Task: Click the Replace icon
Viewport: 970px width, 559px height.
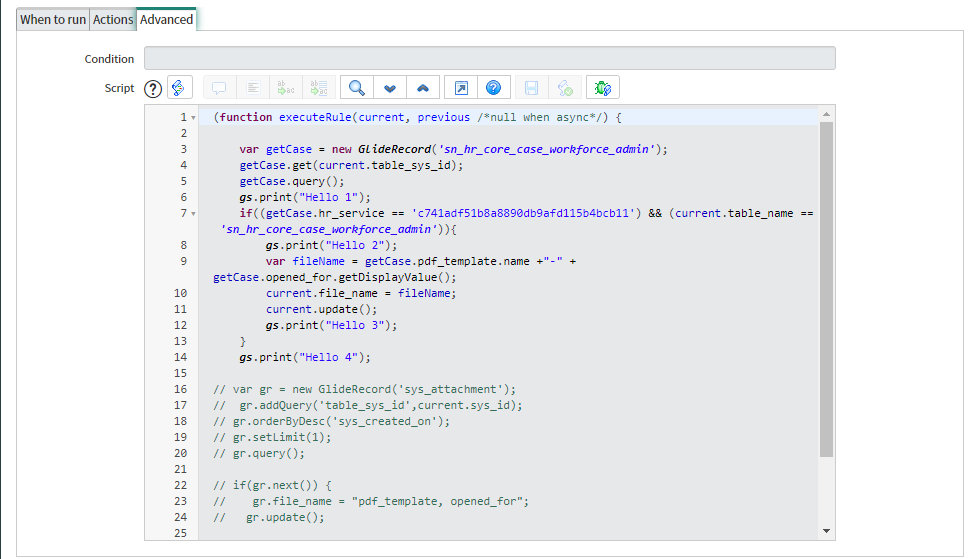Action: coord(286,88)
